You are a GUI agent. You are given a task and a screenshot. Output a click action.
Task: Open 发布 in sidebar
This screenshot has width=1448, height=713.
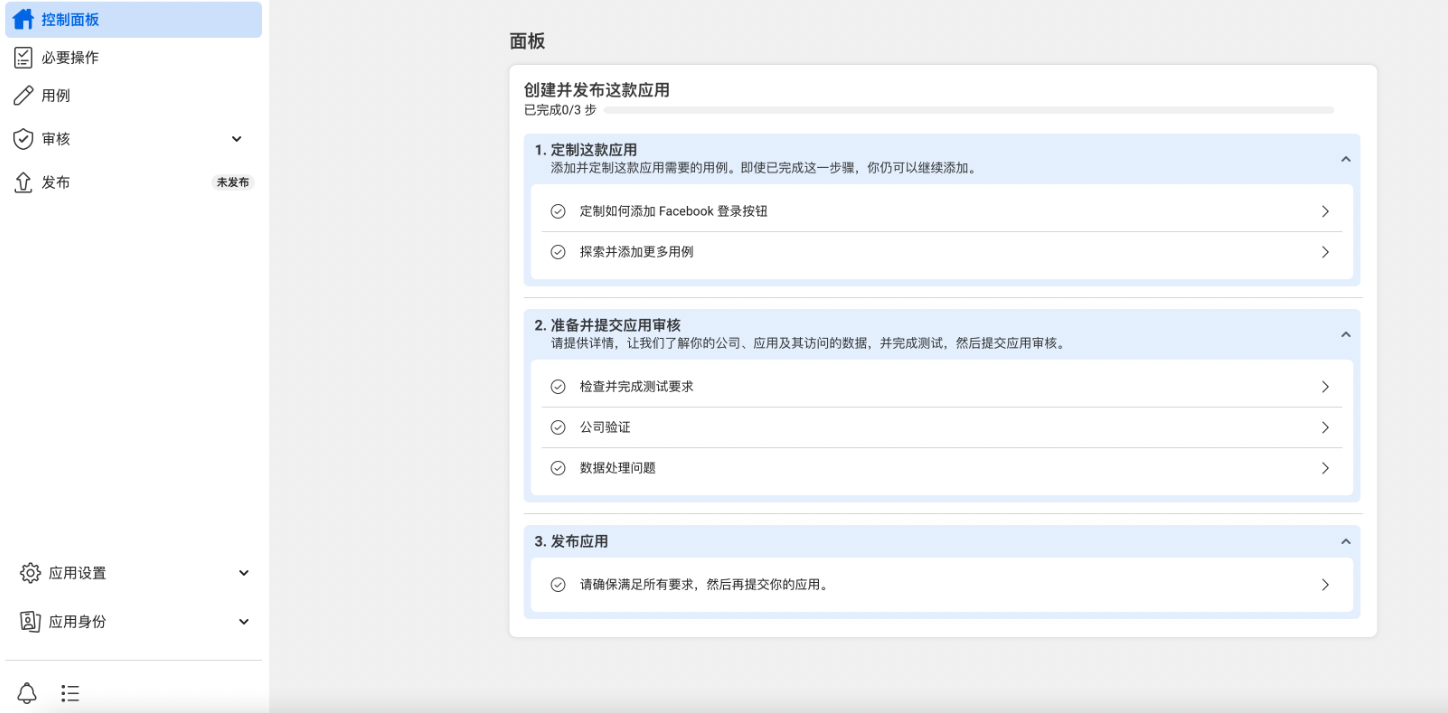pos(134,182)
